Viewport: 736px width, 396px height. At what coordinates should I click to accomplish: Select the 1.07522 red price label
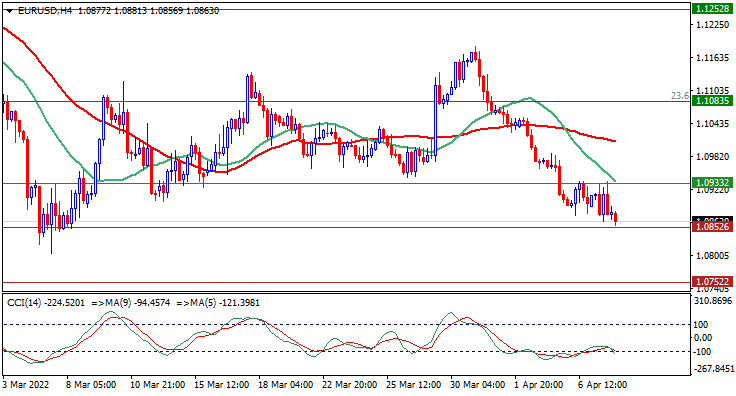coord(712,282)
